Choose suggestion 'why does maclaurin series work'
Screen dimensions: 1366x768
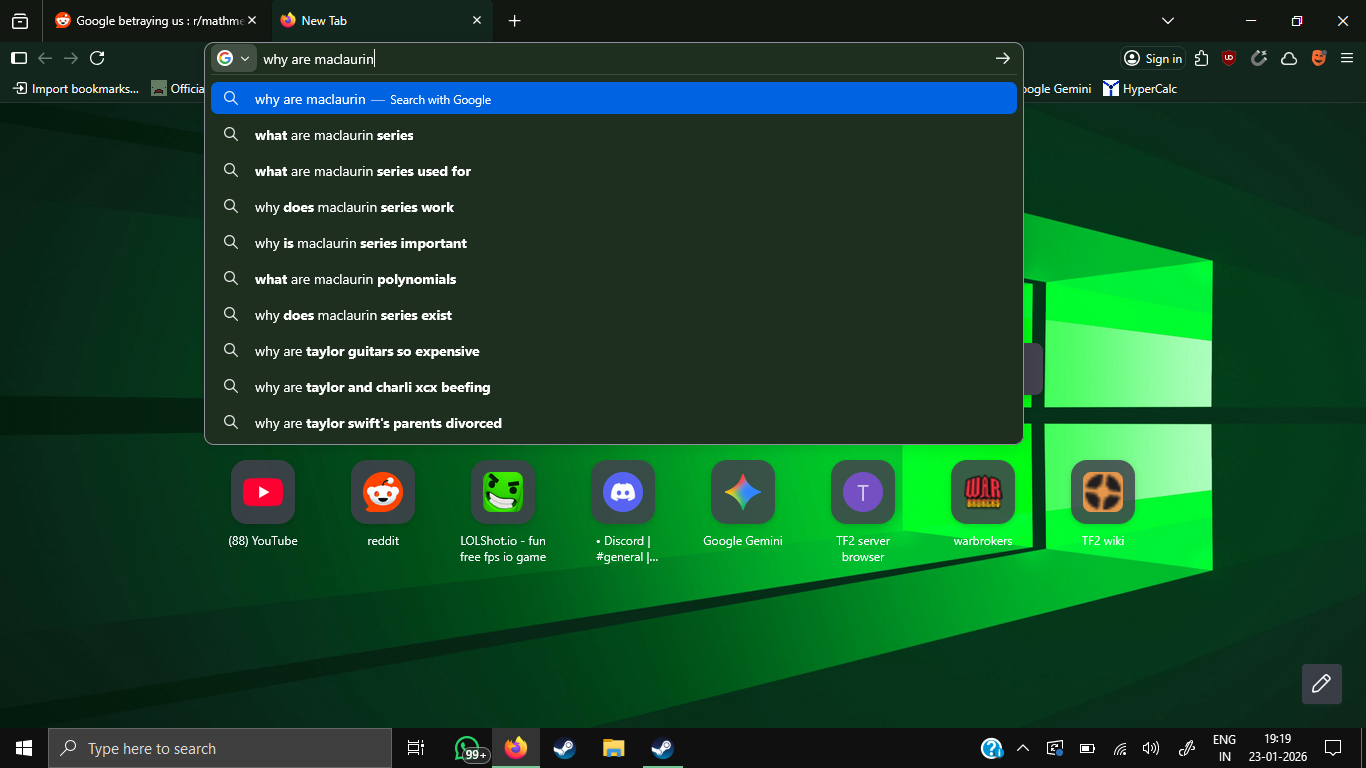click(x=614, y=207)
